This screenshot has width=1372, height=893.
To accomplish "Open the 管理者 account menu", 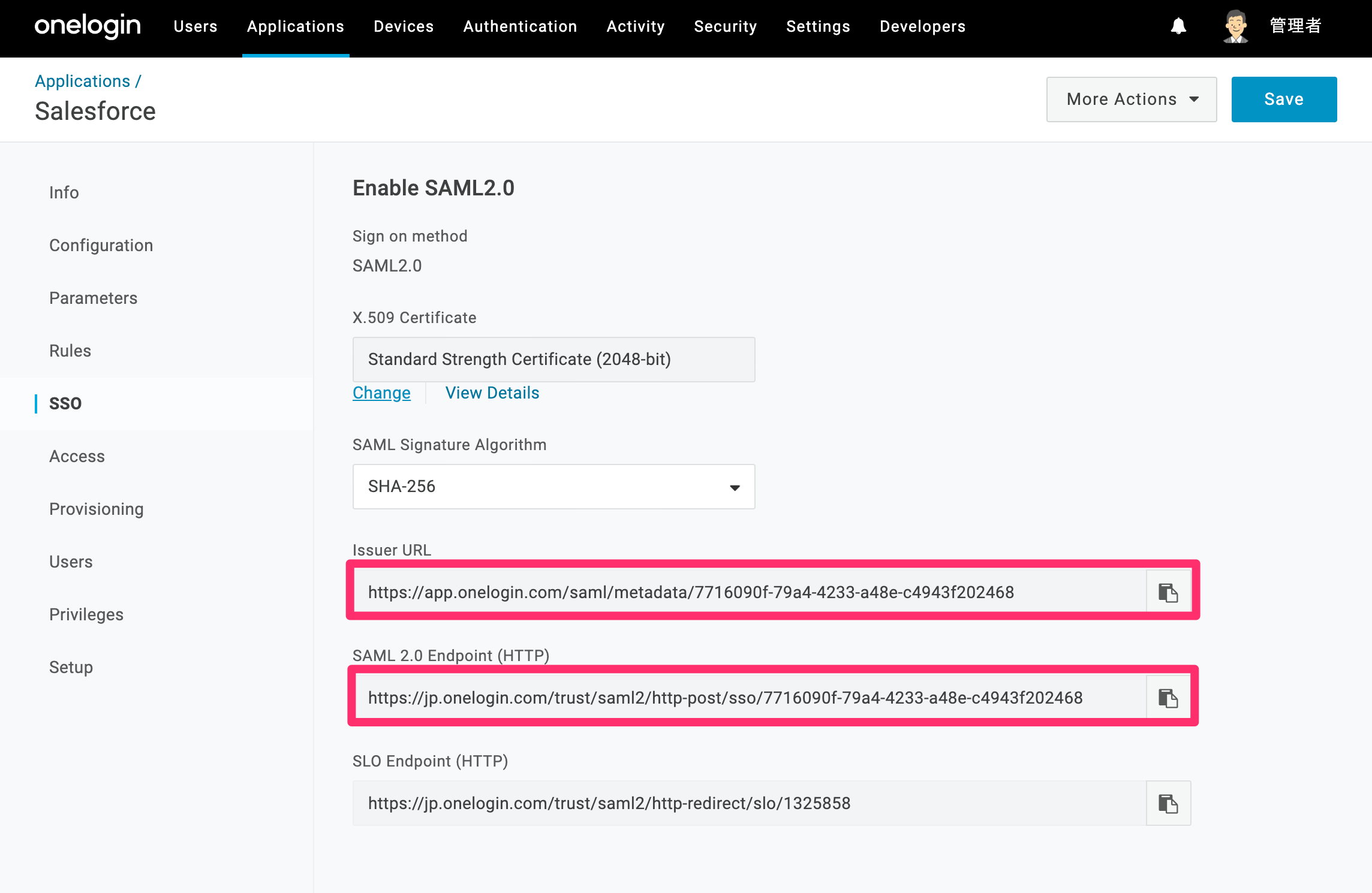I will click(x=1295, y=26).
